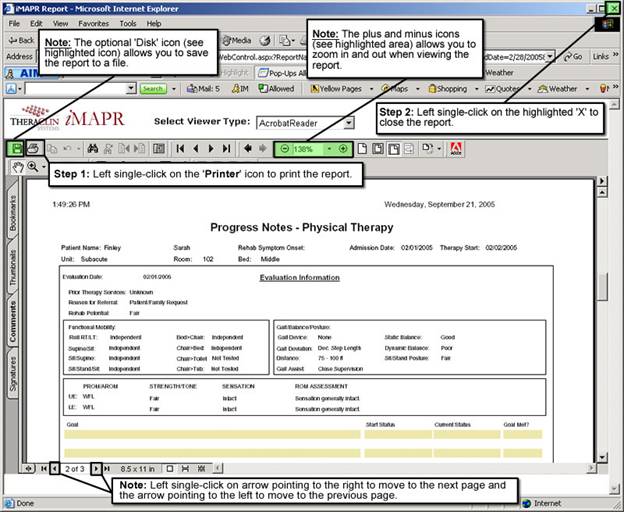Expand the zoom percentage dropdown arrow
624x512 pixels.
tap(328, 148)
